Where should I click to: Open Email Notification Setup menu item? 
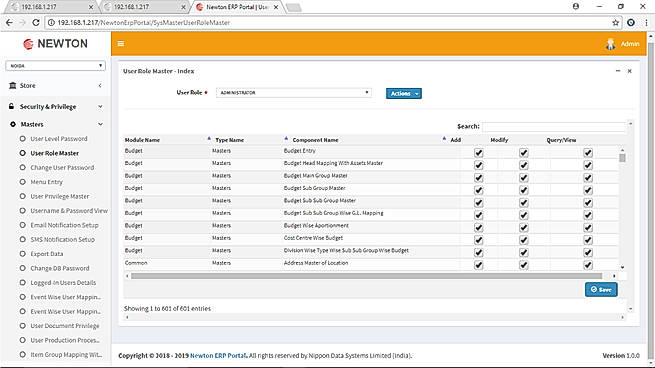[x=64, y=225]
